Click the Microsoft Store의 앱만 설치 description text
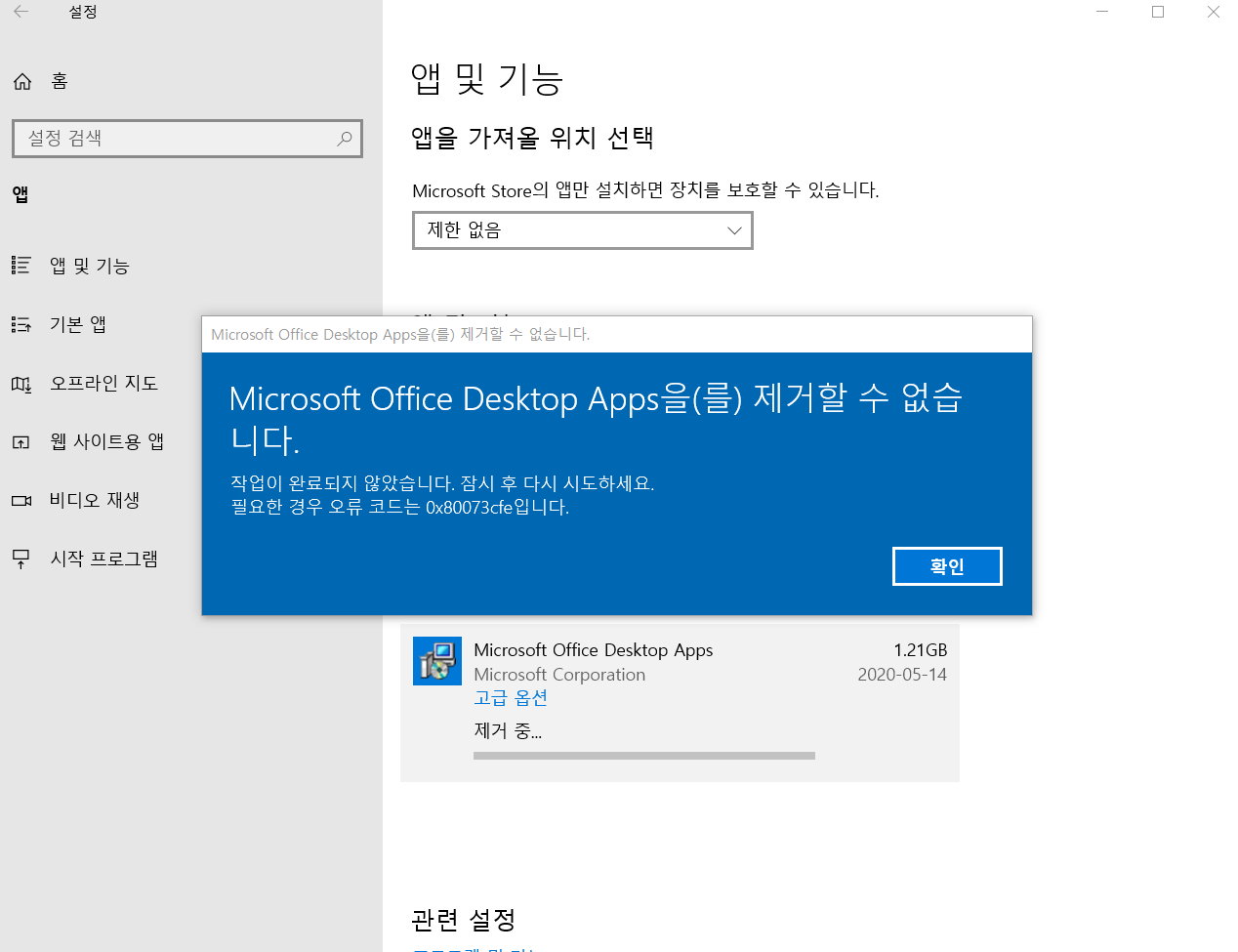Viewport: 1238px width, 952px height. 645,190
